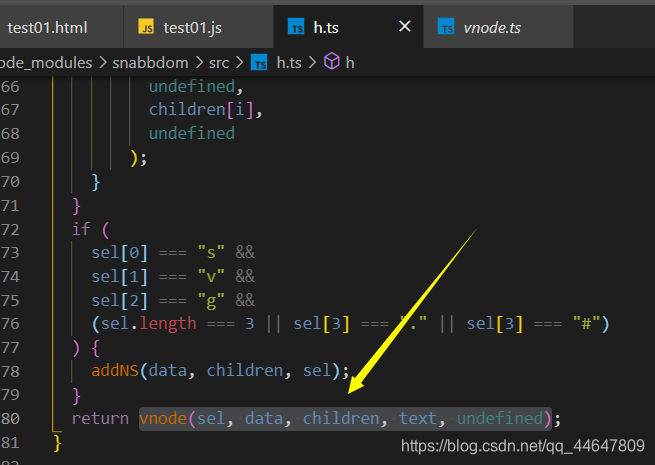The width and height of the screenshot is (655, 465).
Task: Click the closing brace on line 71
Action: 76,206
